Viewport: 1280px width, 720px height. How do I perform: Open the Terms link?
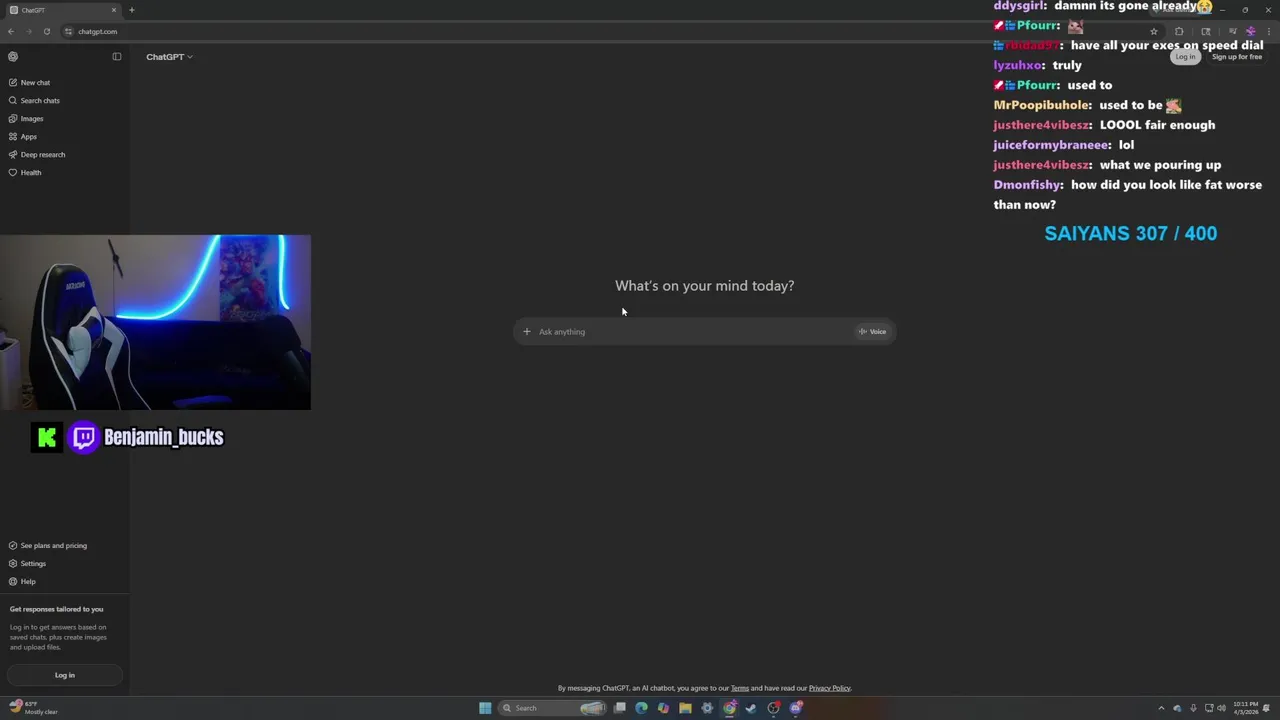740,688
